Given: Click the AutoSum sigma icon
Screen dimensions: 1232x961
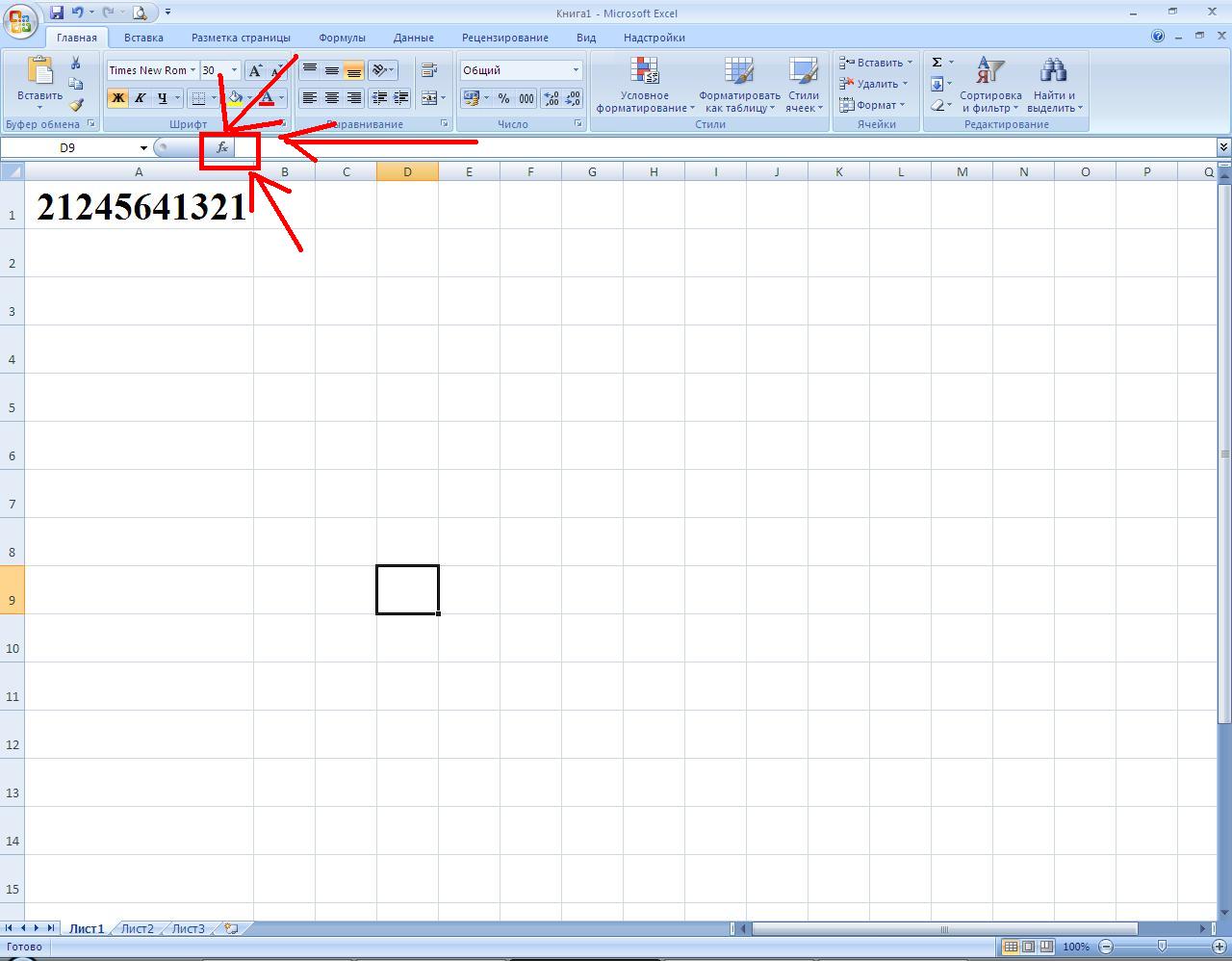Looking at the screenshot, I should point(937,63).
